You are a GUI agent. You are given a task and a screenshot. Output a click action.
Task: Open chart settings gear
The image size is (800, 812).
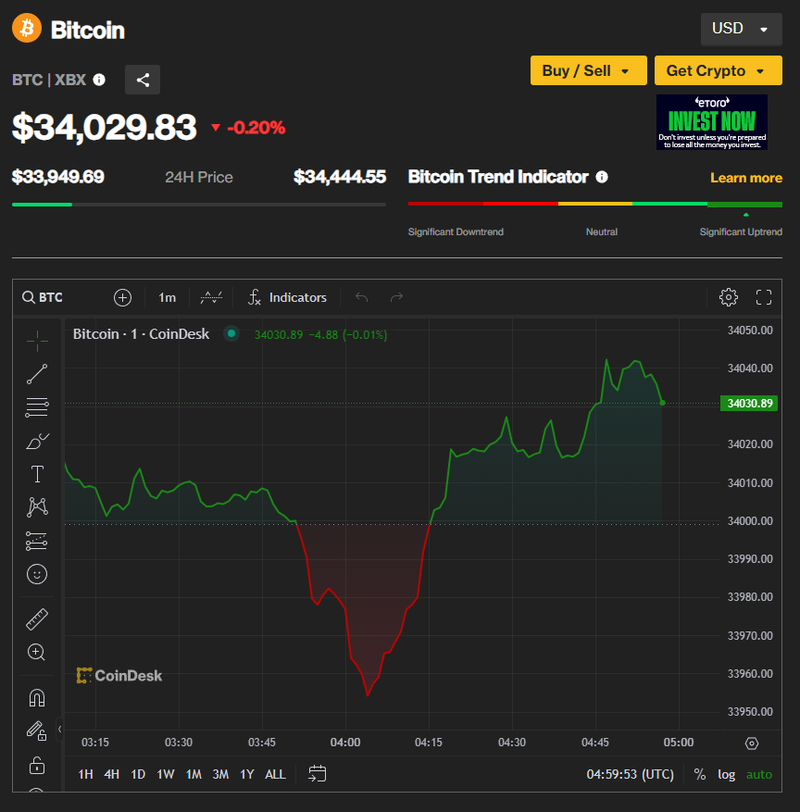[728, 297]
